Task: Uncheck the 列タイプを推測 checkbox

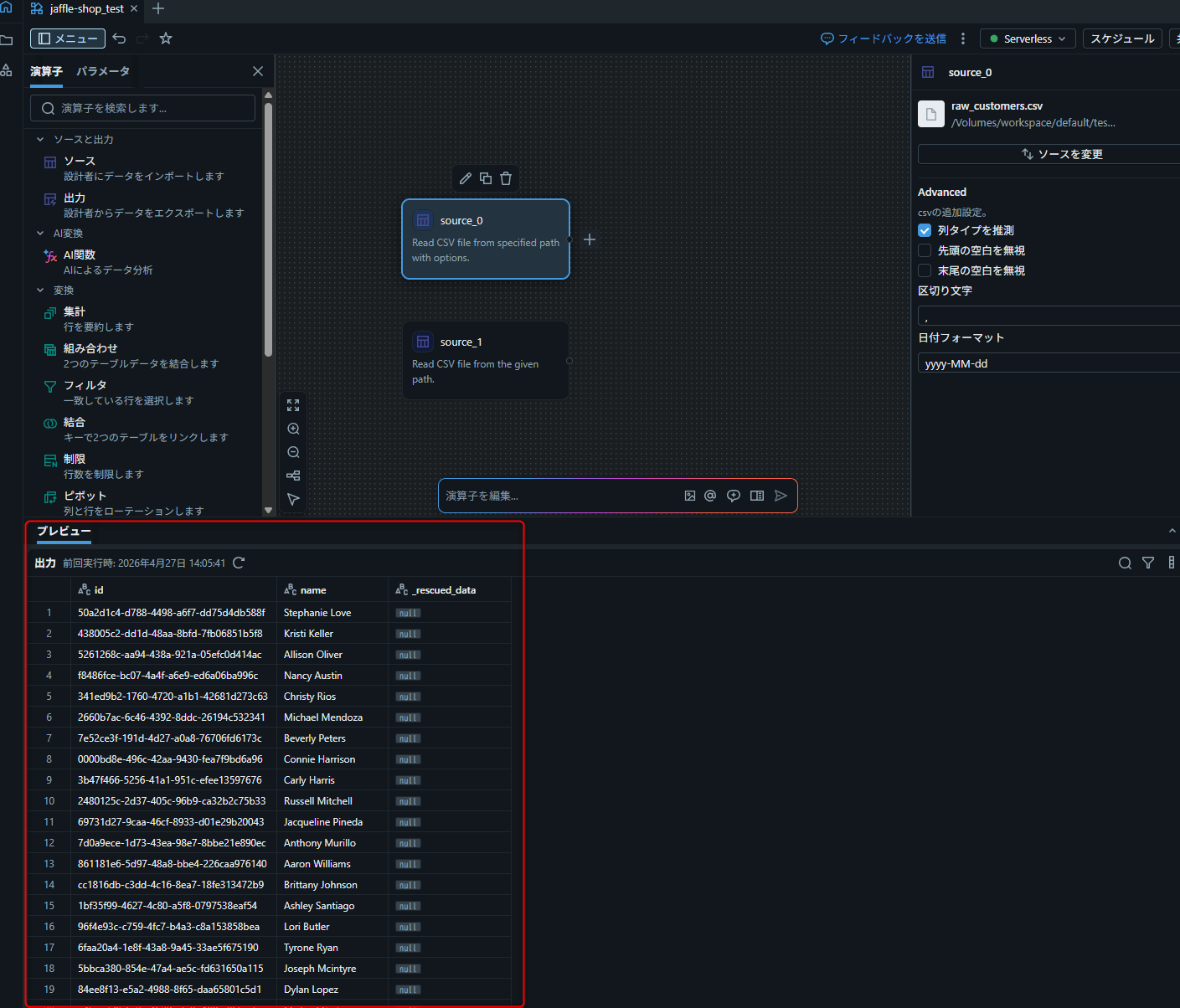Action: click(925, 230)
